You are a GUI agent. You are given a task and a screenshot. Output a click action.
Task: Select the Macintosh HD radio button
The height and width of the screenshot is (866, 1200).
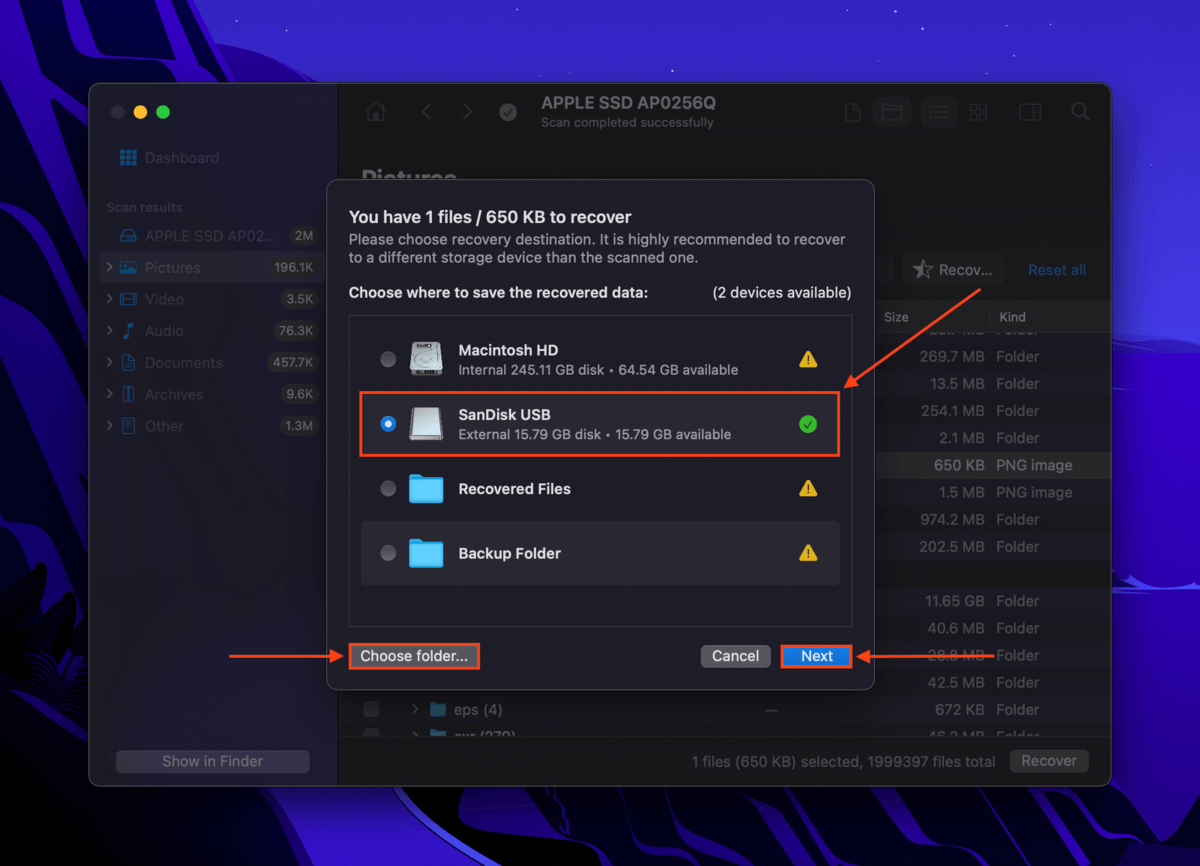[388, 359]
